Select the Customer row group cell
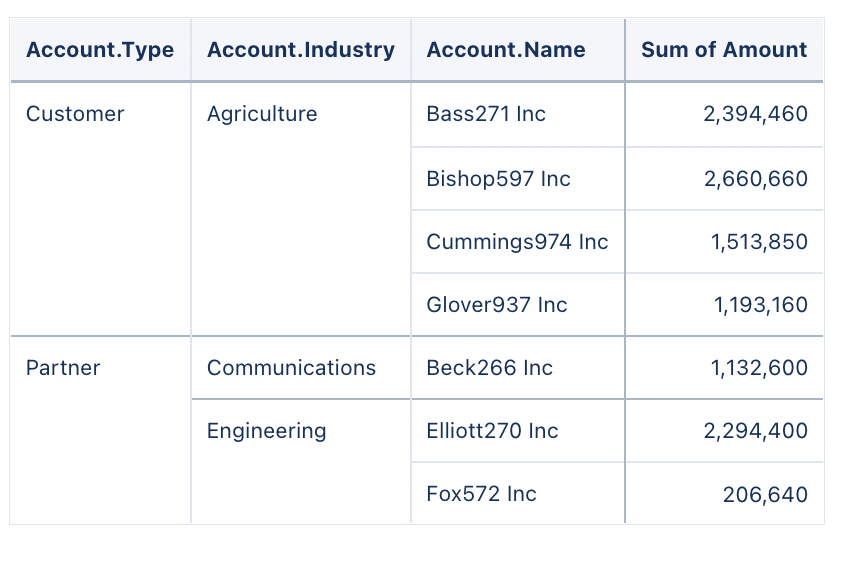 pos(100,209)
